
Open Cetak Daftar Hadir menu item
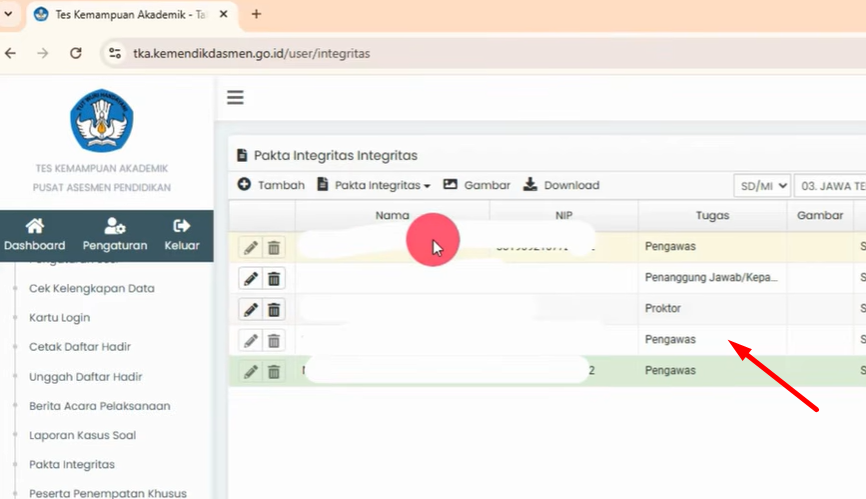80,347
